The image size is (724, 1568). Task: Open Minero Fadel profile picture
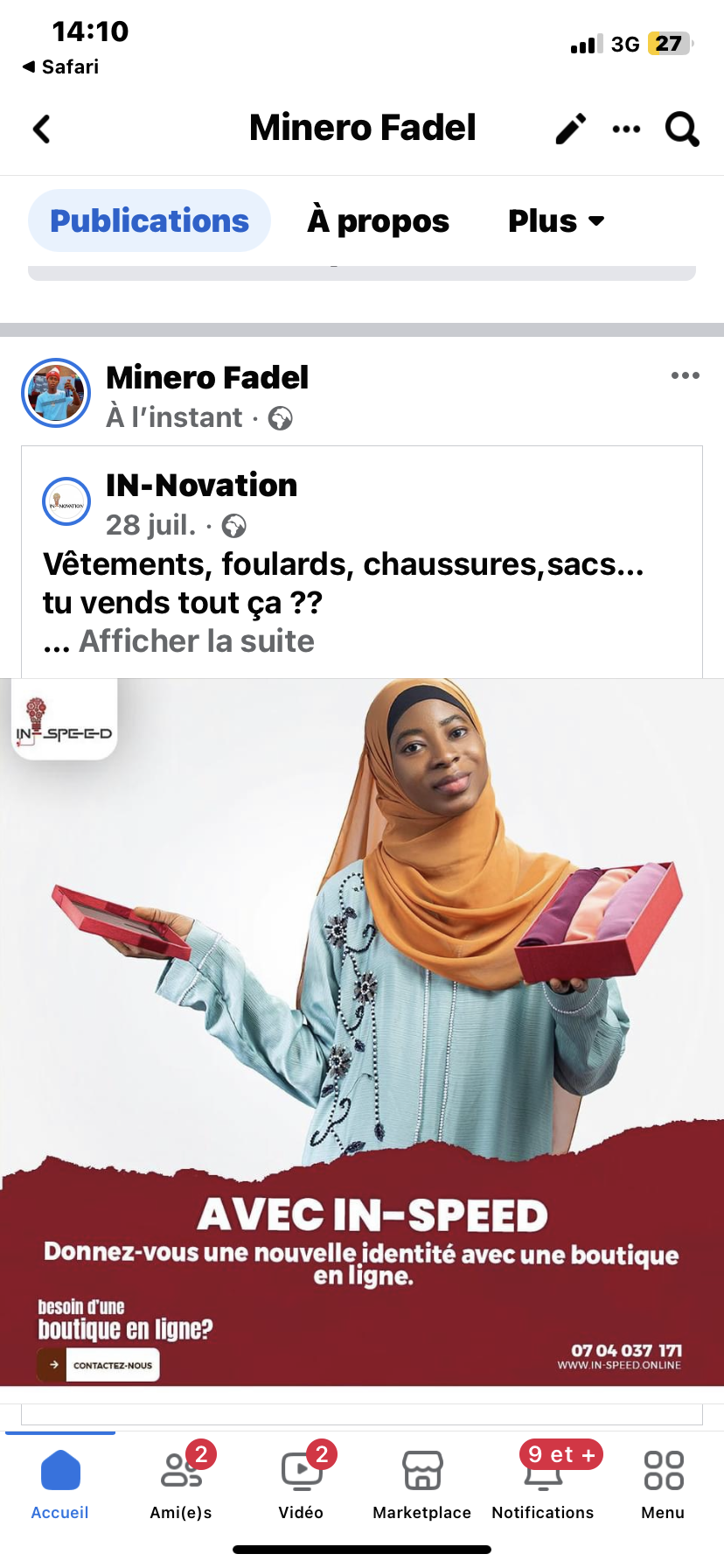click(x=56, y=393)
